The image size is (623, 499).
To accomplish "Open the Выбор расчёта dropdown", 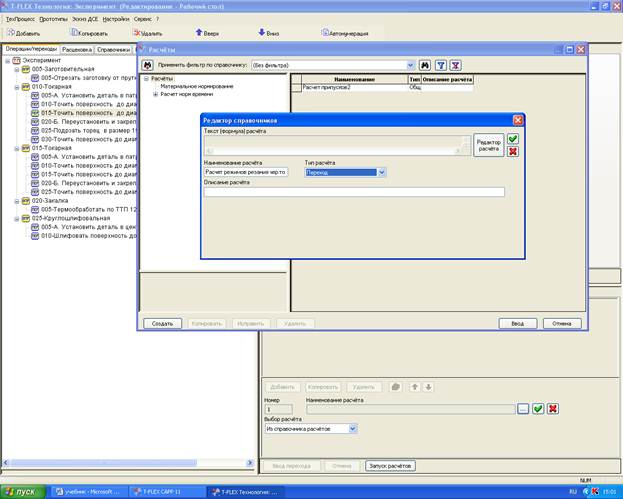I will coord(352,429).
